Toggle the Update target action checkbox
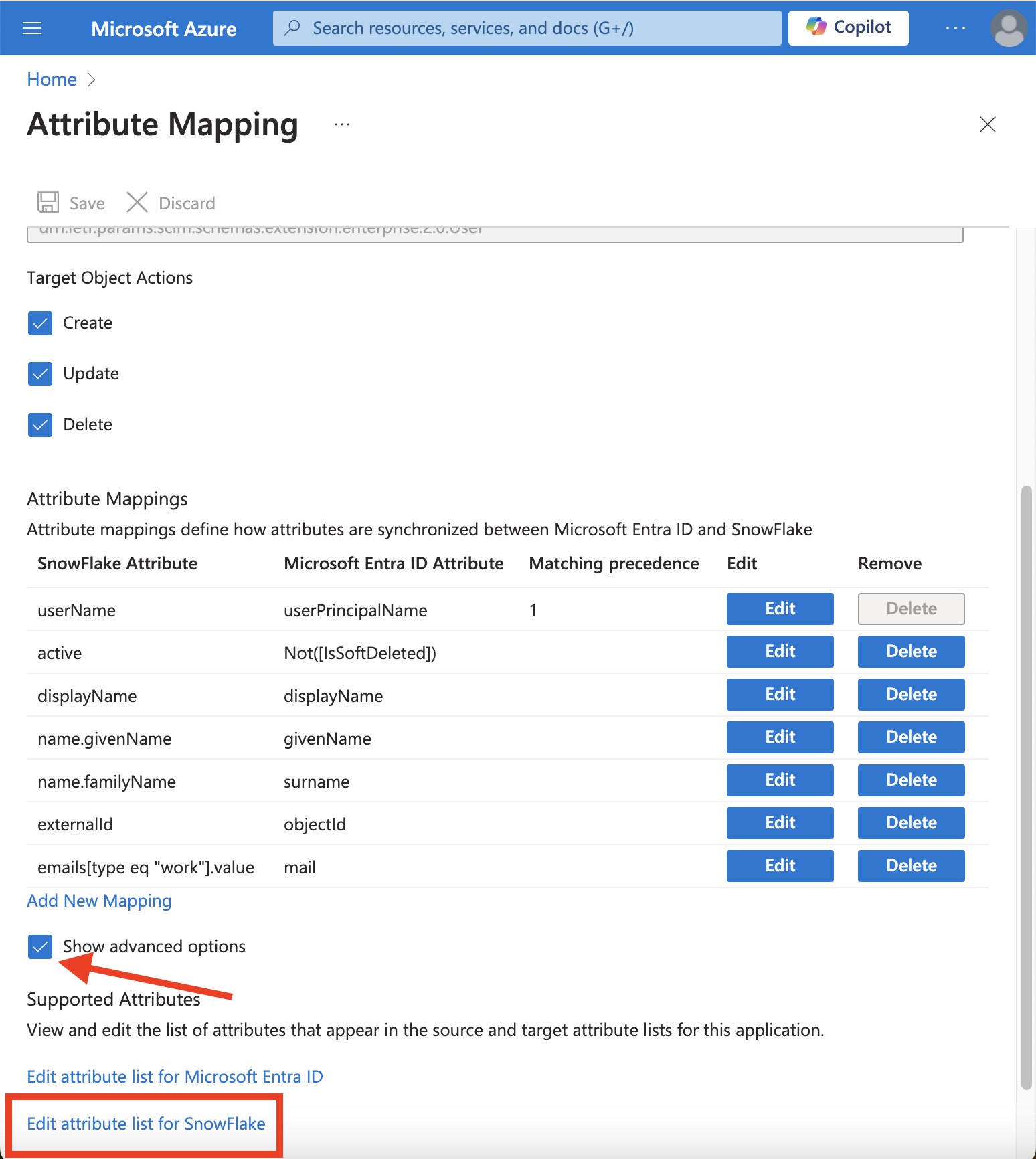 click(40, 374)
